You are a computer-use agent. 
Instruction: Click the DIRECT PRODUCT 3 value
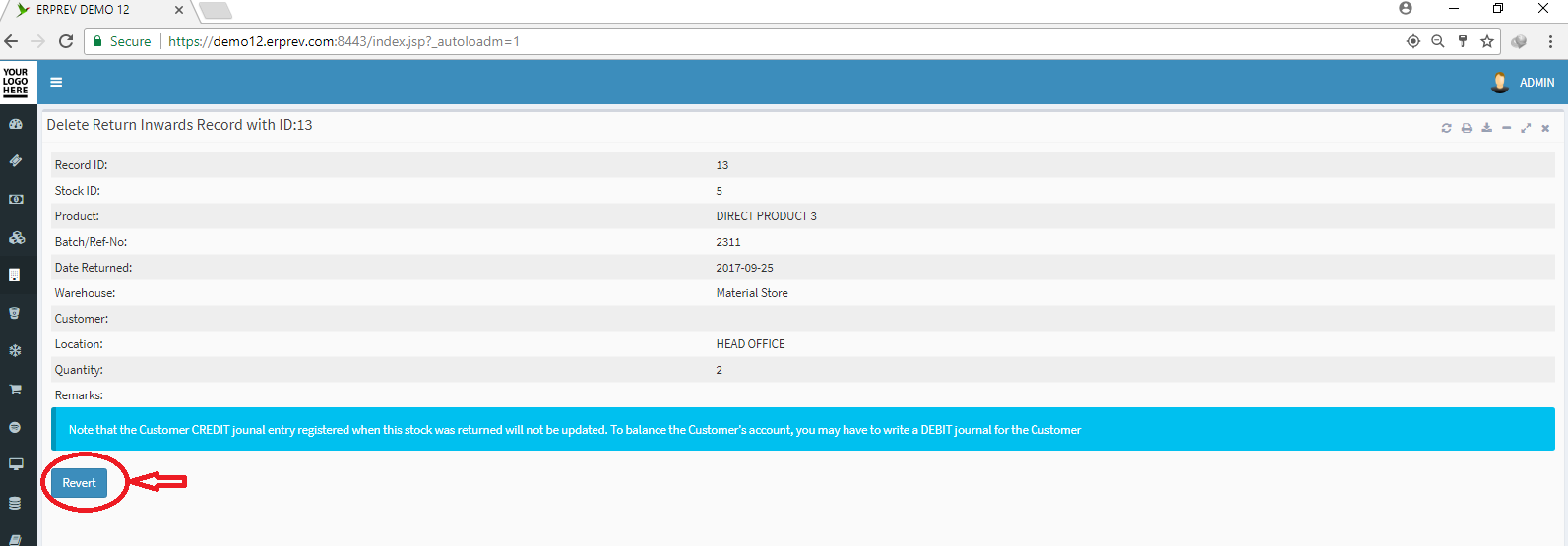click(x=766, y=216)
